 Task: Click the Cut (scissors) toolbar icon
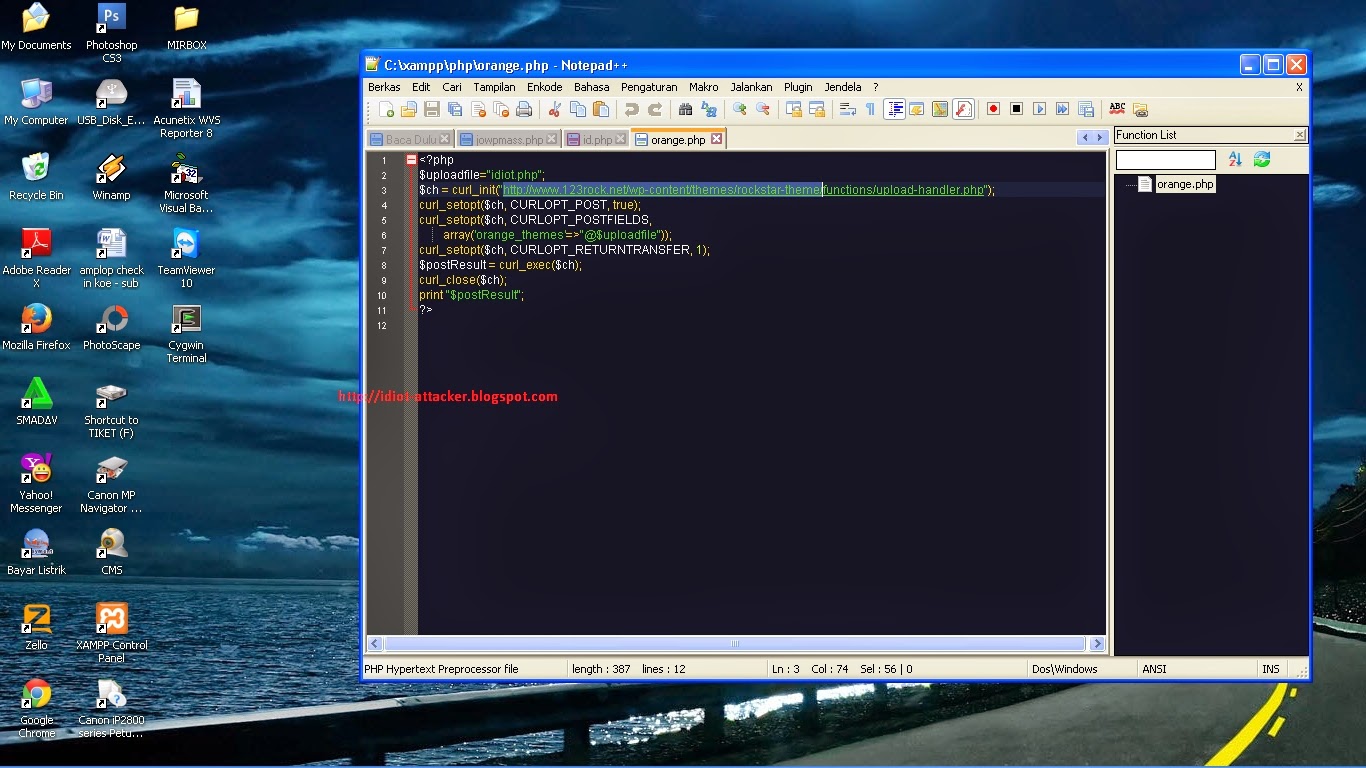click(x=555, y=109)
